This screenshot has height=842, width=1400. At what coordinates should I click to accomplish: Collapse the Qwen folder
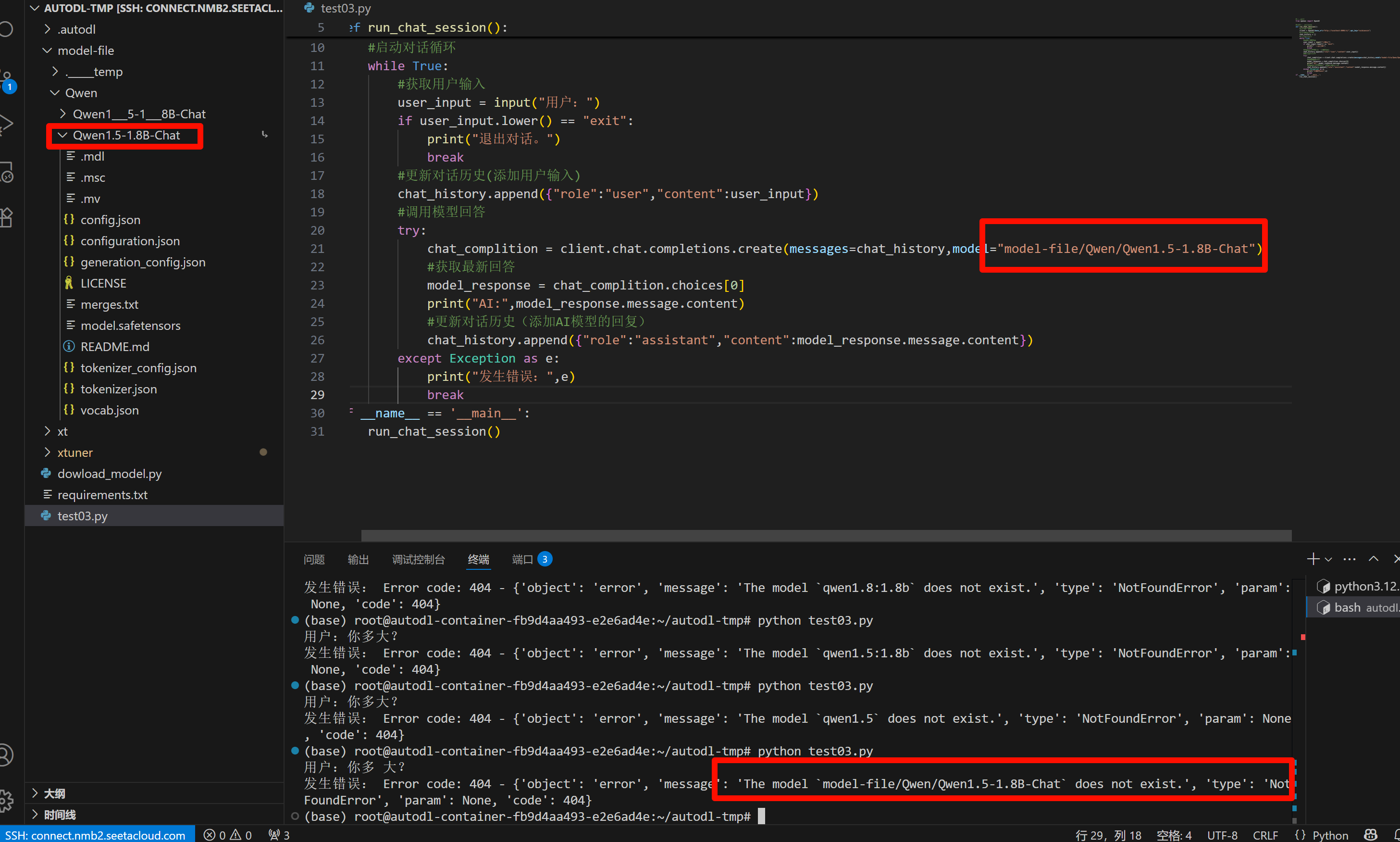[x=154, y=92]
